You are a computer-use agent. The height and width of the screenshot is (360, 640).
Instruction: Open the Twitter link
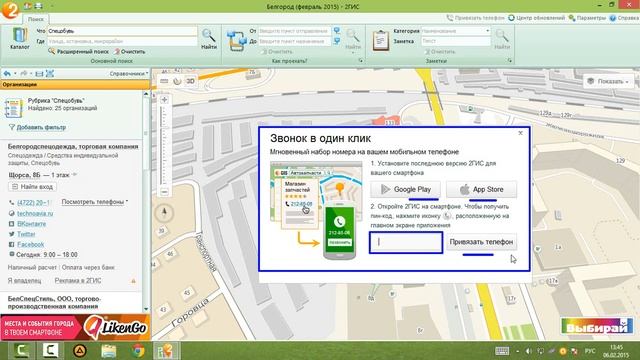pos(26,234)
